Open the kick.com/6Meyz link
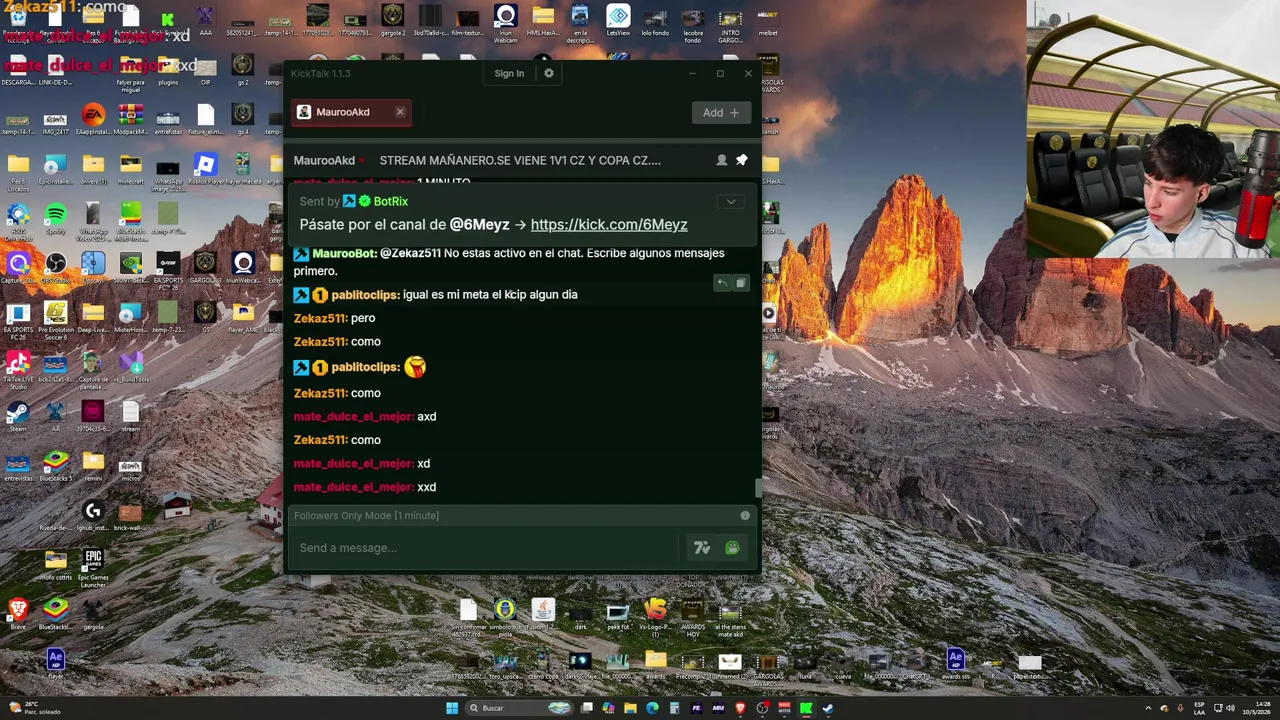1280x720 pixels. tap(609, 225)
